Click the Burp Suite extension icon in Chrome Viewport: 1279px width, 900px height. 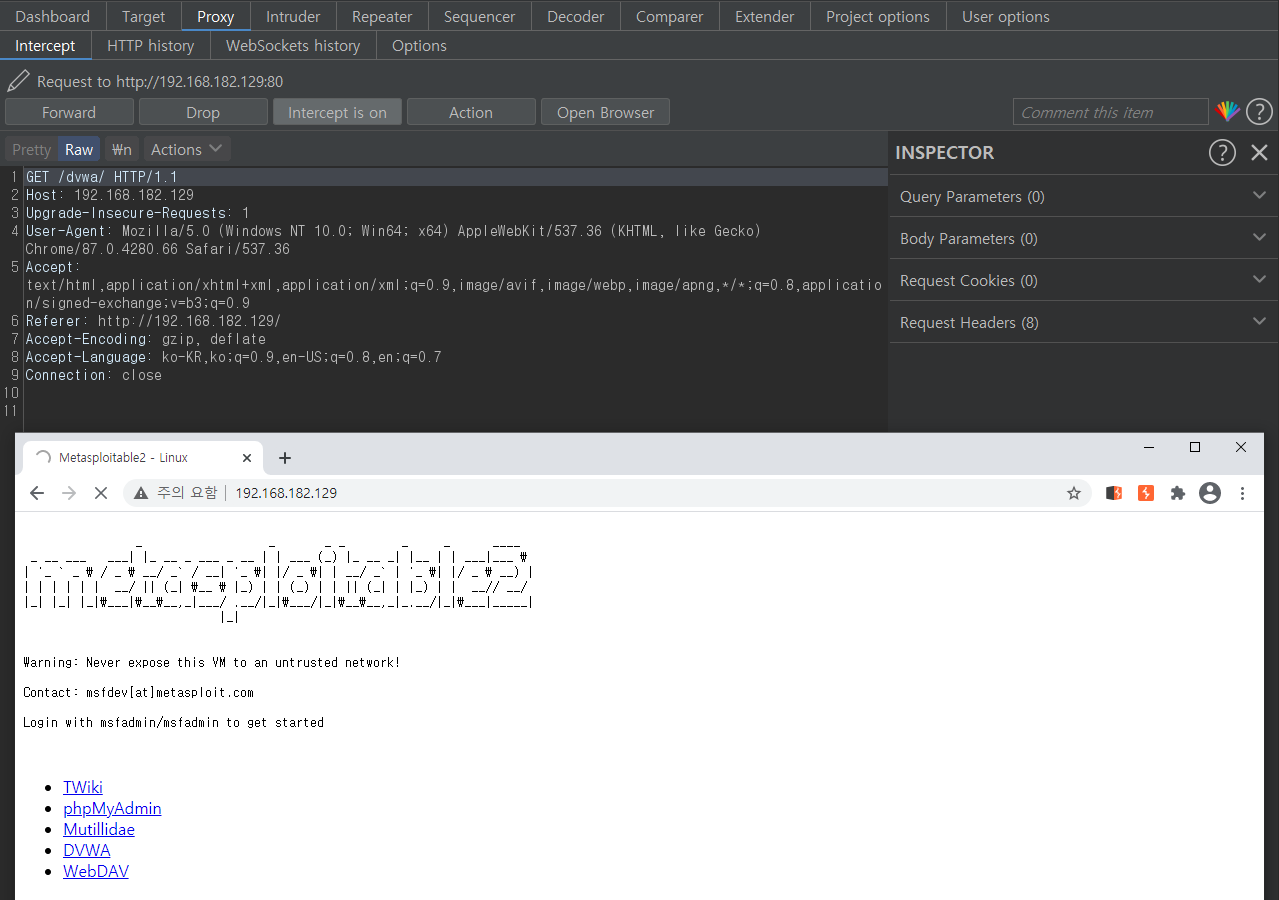click(x=1114, y=493)
